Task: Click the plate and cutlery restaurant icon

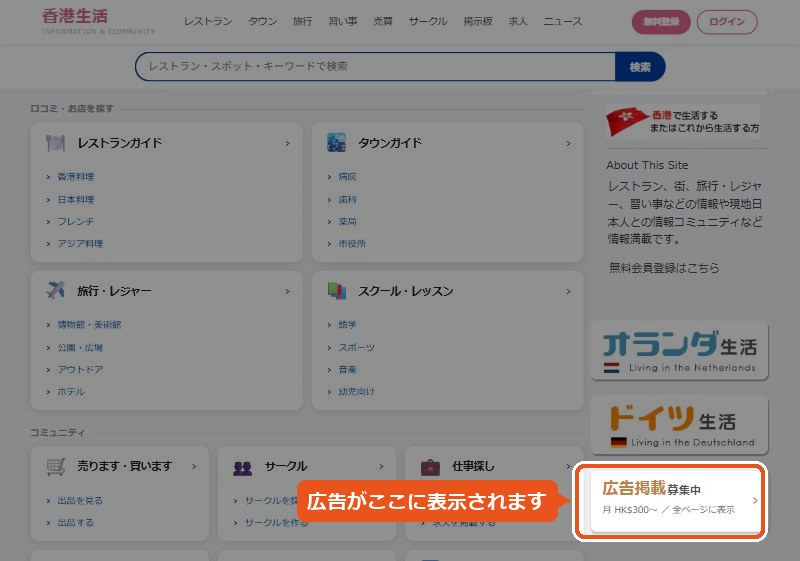Action: pos(56,143)
